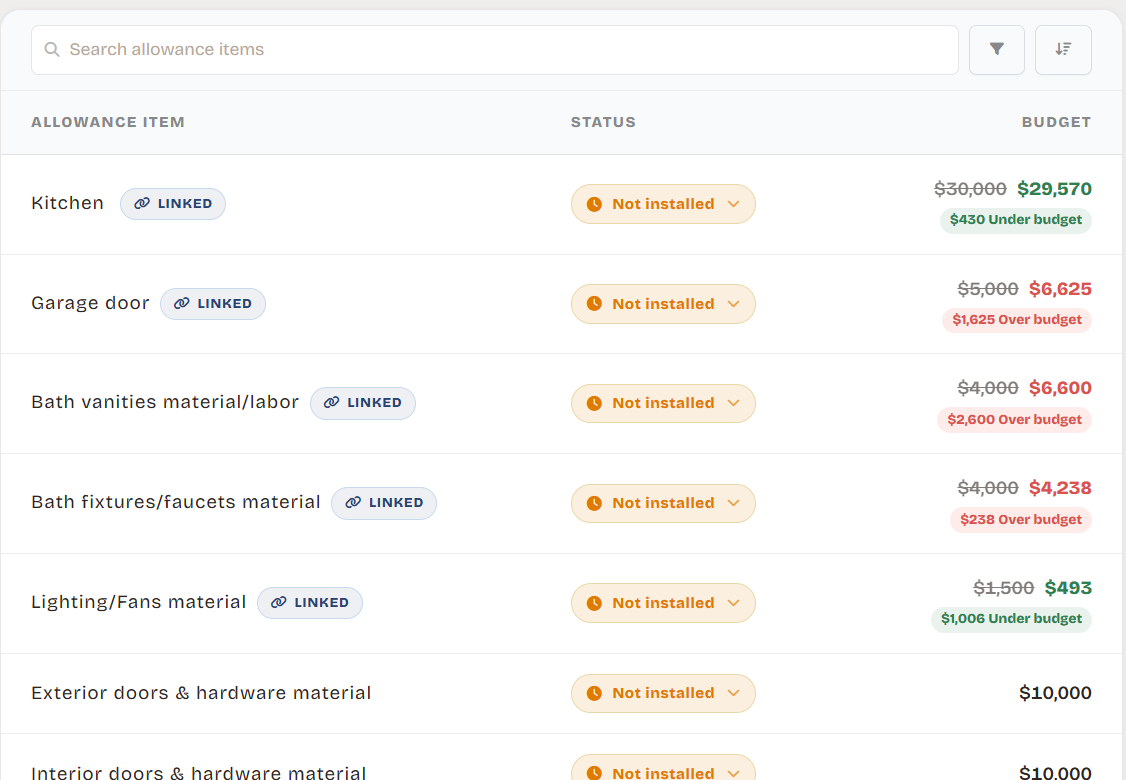This screenshot has width=1126, height=780.
Task: Open Lighting/Fans material status dropdown
Action: (664, 603)
